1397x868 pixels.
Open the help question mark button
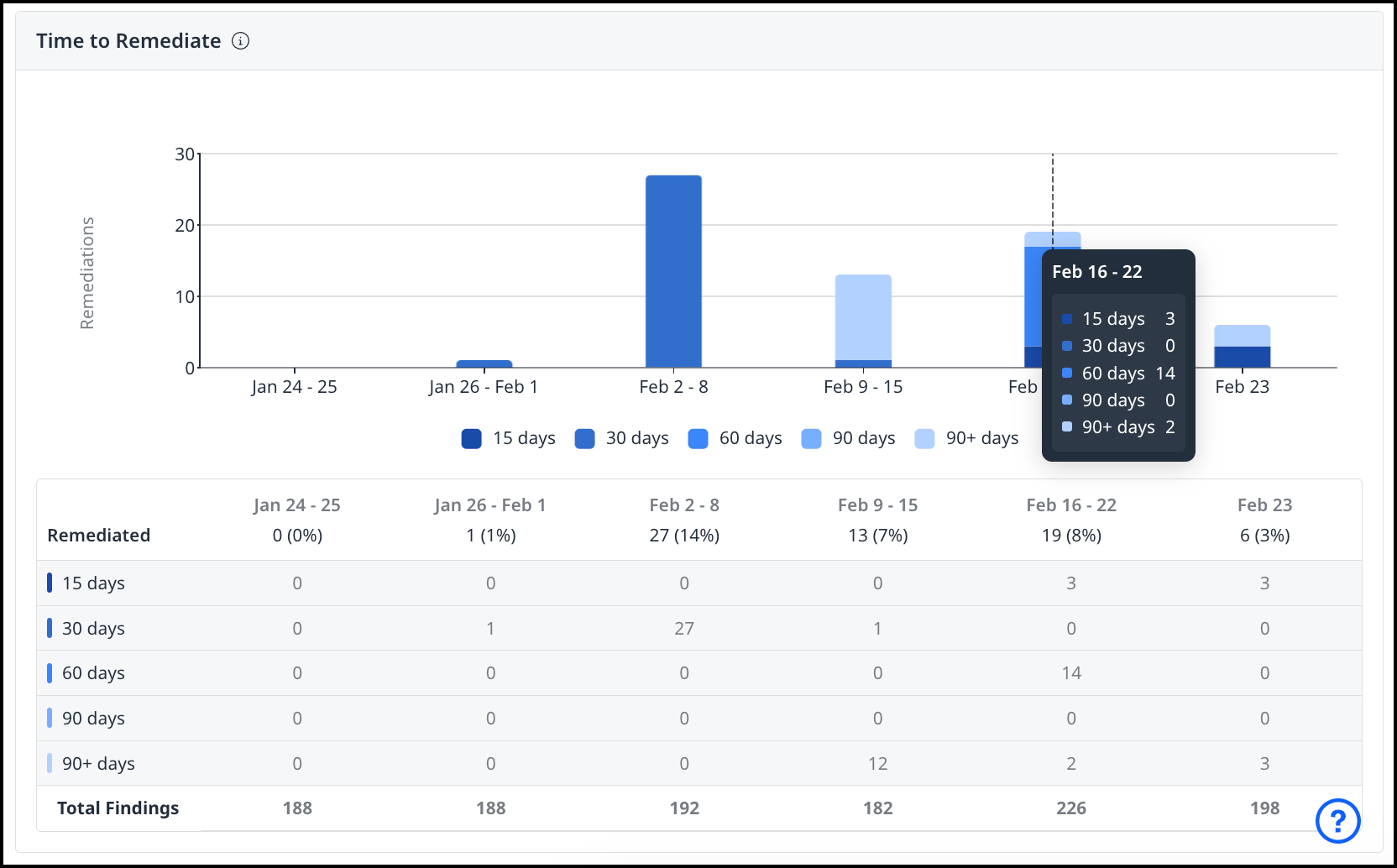point(1337,820)
